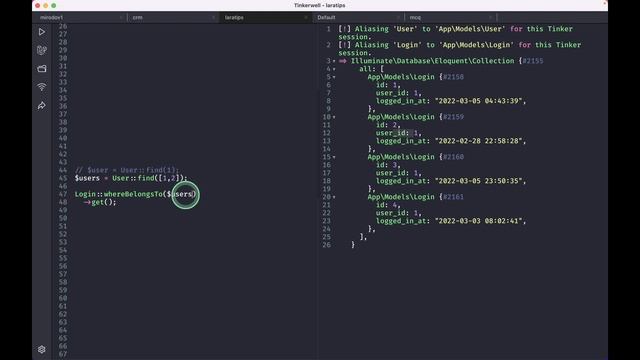This screenshot has width=640, height=360.
Task: Click 'App\Models\Login {#2158' in output
Action: (x=416, y=77)
